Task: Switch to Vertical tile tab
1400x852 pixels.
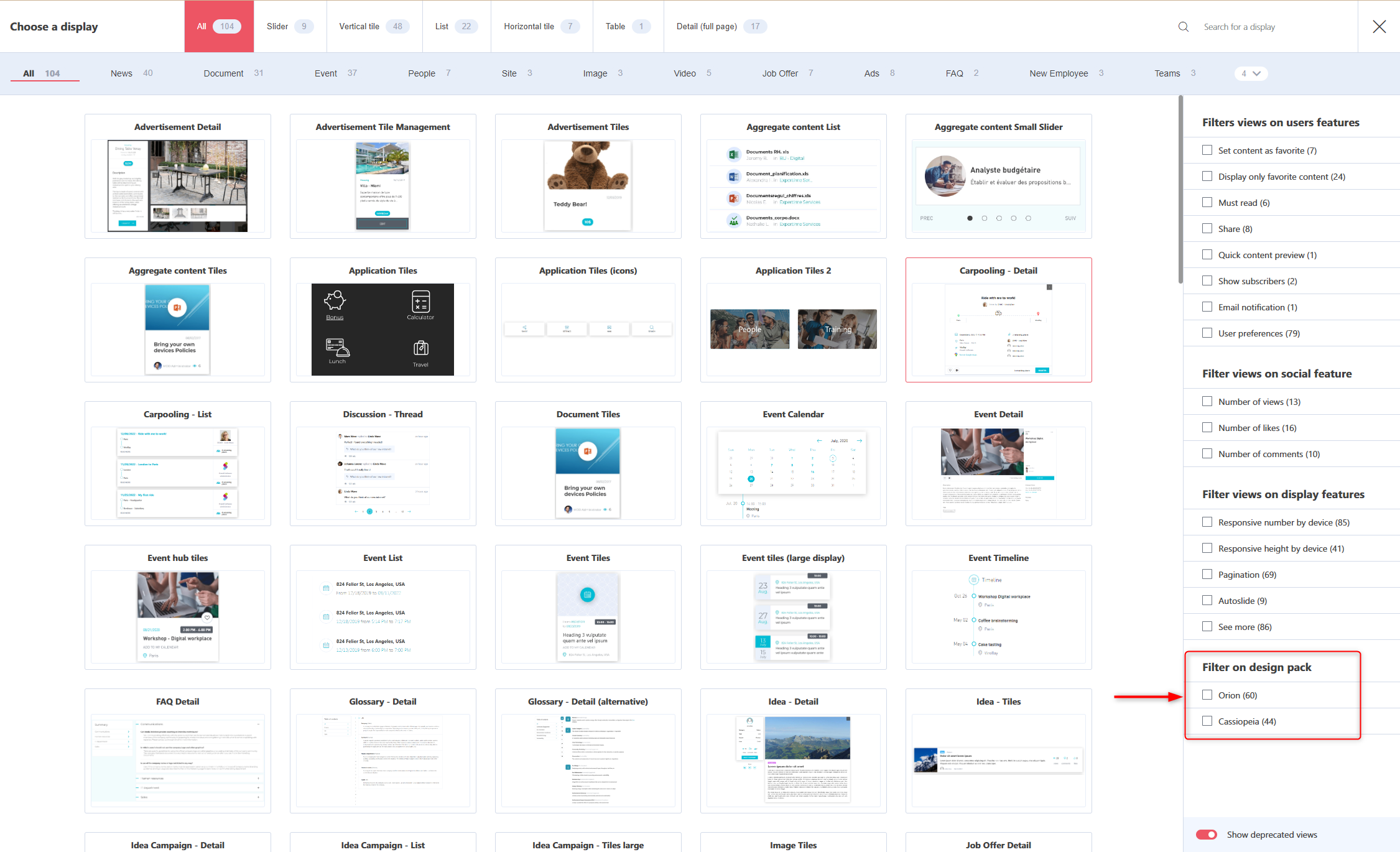Action: coord(374,26)
